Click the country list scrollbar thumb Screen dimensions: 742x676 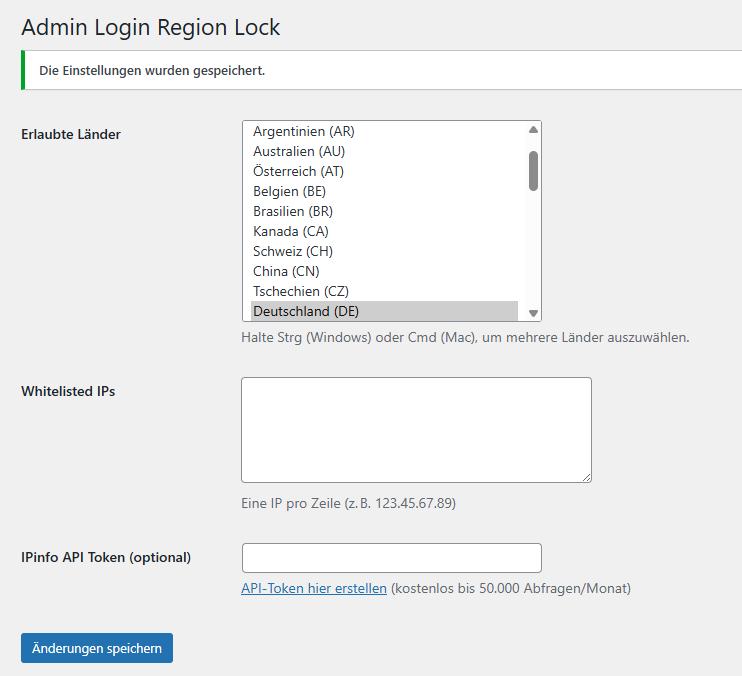(534, 170)
